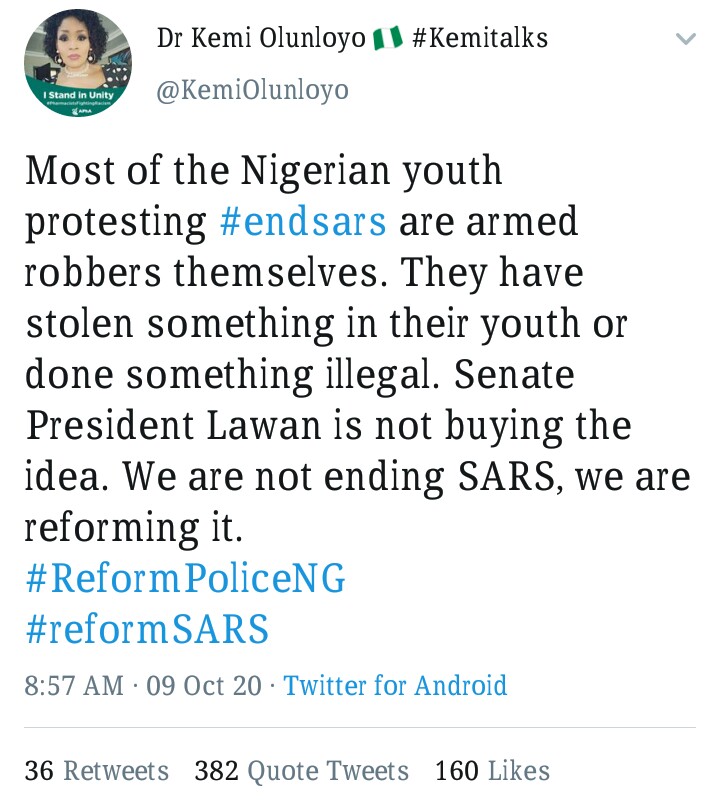Open the tweet options chevron menu
Image resolution: width=720 pixels, height=800 pixels.
pos(686,40)
